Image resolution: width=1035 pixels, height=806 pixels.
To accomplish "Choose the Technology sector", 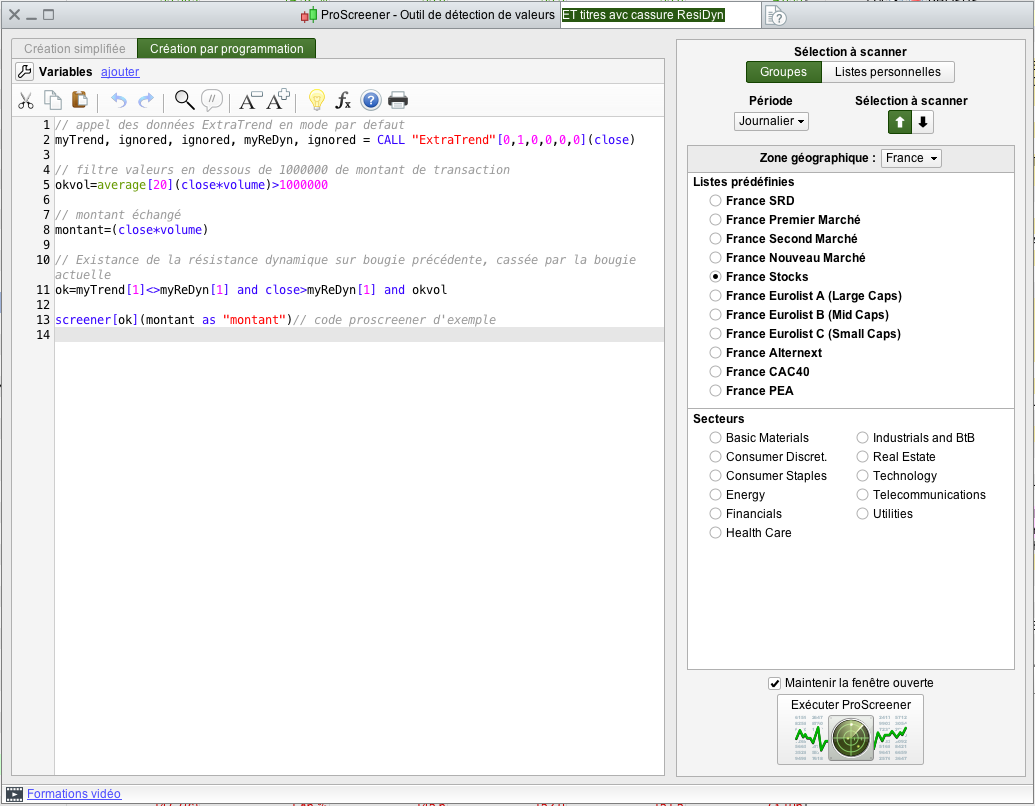I will (x=863, y=476).
